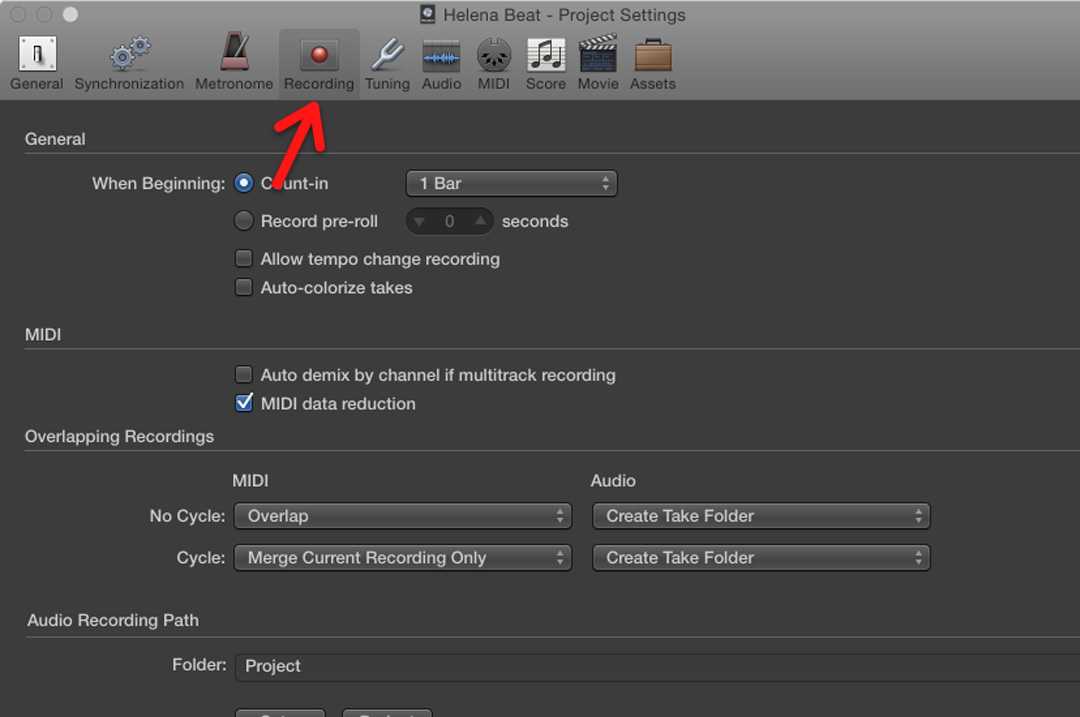Open the Movie clapperboard settings icon
Image resolution: width=1080 pixels, height=717 pixels.
pyautogui.click(x=598, y=56)
